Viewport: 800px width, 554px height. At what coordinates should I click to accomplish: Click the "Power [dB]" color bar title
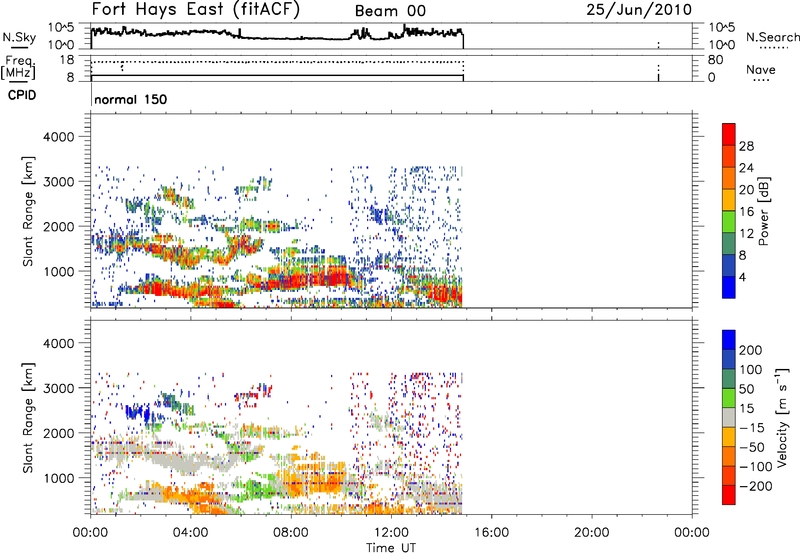click(x=763, y=211)
